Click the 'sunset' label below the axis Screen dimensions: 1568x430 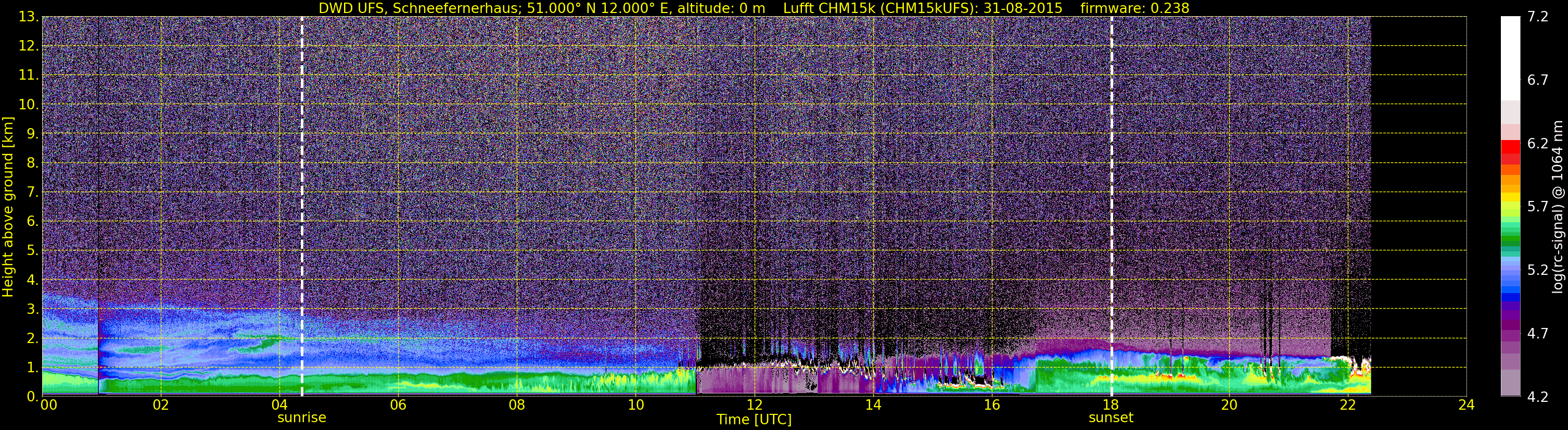pyautogui.click(x=1111, y=418)
